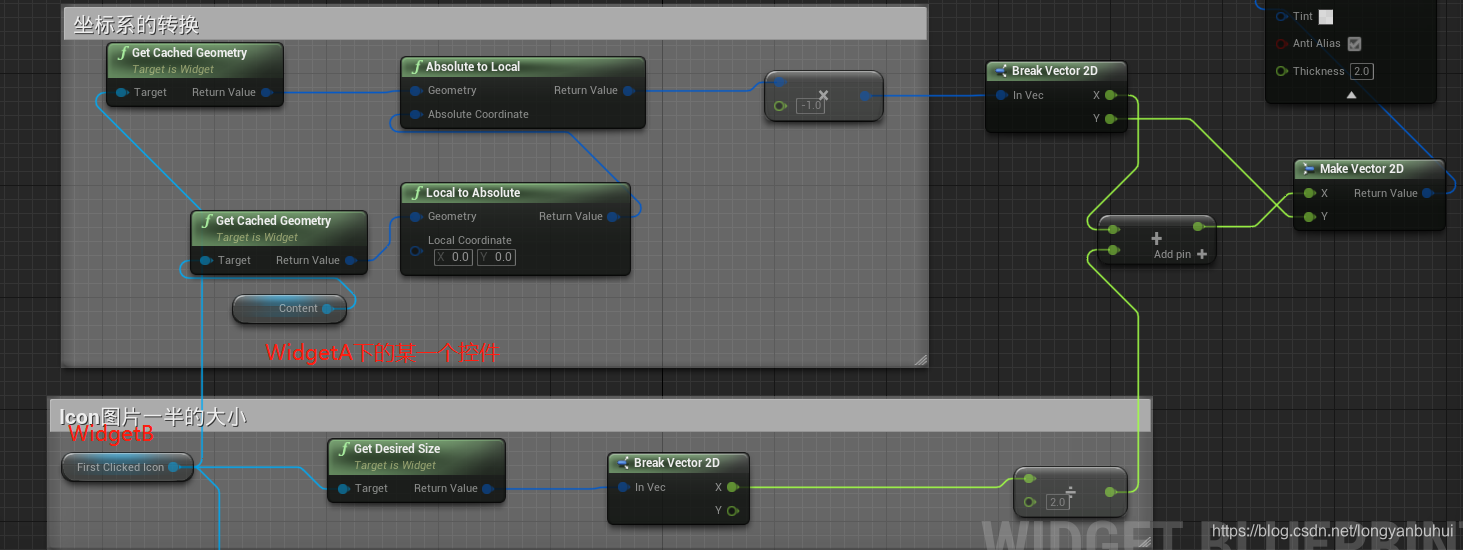Click the Geometry input pin on Local to Absolute

coord(415,217)
